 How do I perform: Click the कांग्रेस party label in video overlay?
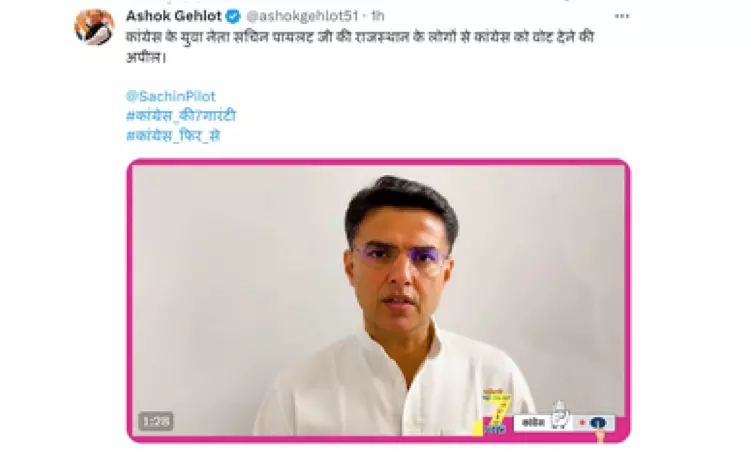[533, 423]
